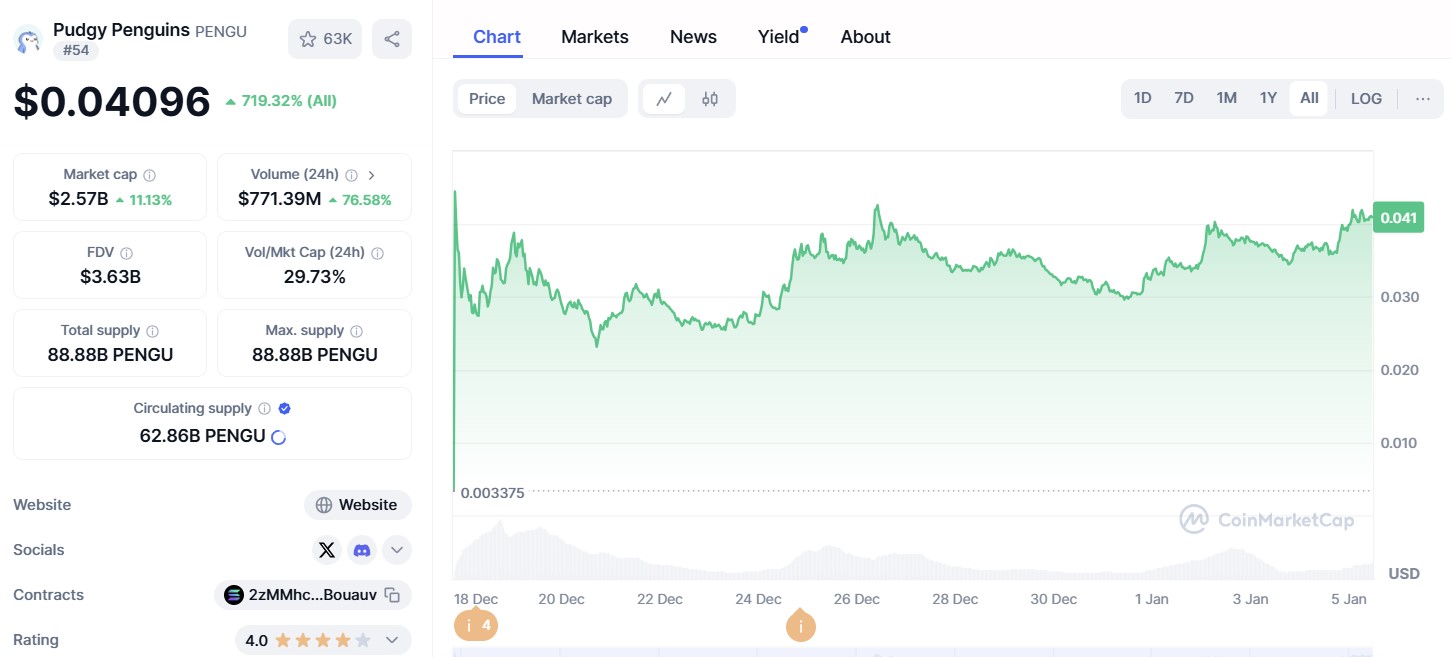Open the 25 Dec info event marker
The width and height of the screenshot is (1452, 657).
click(800, 627)
